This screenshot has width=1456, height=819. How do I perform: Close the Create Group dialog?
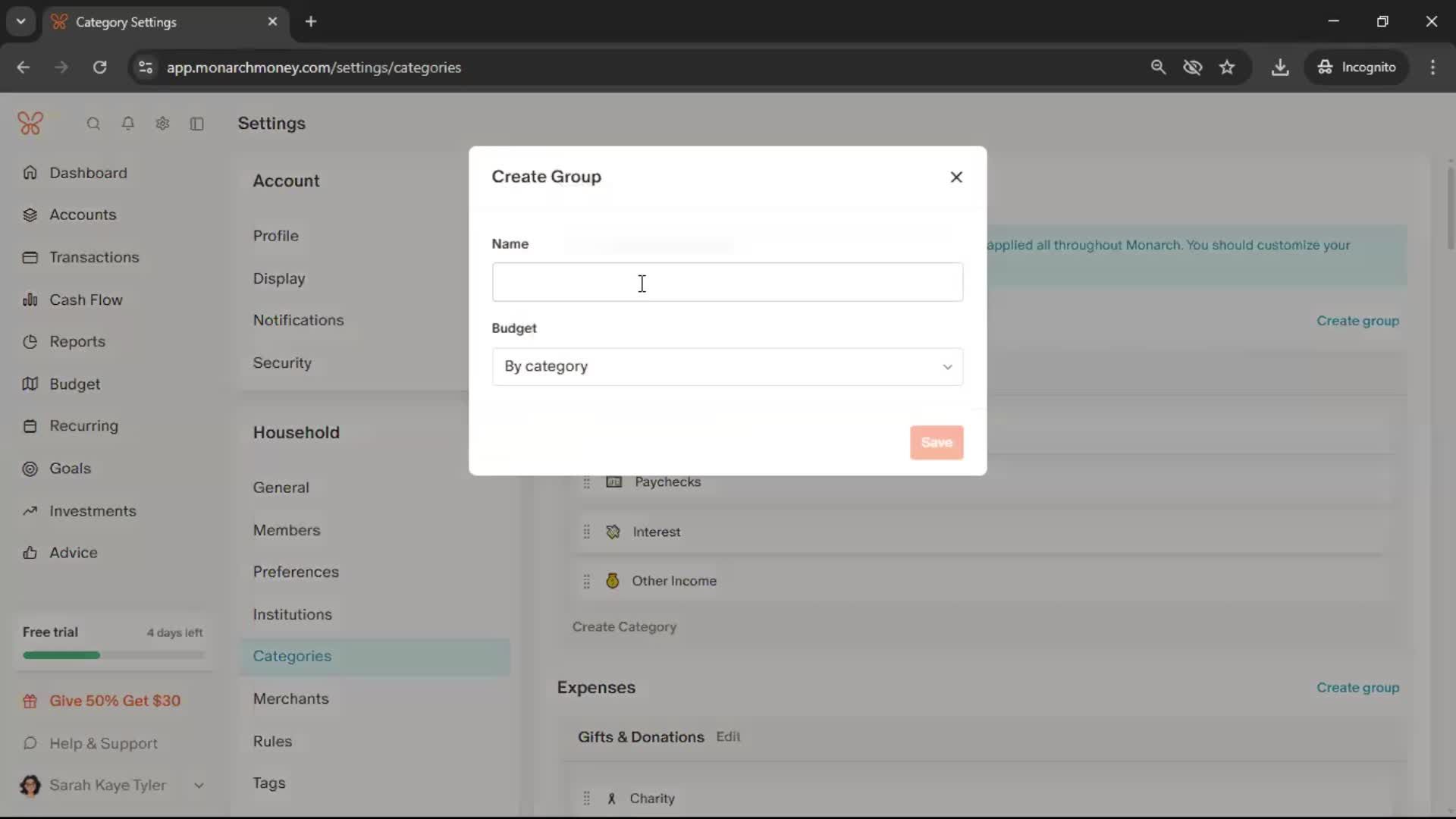[x=956, y=177]
